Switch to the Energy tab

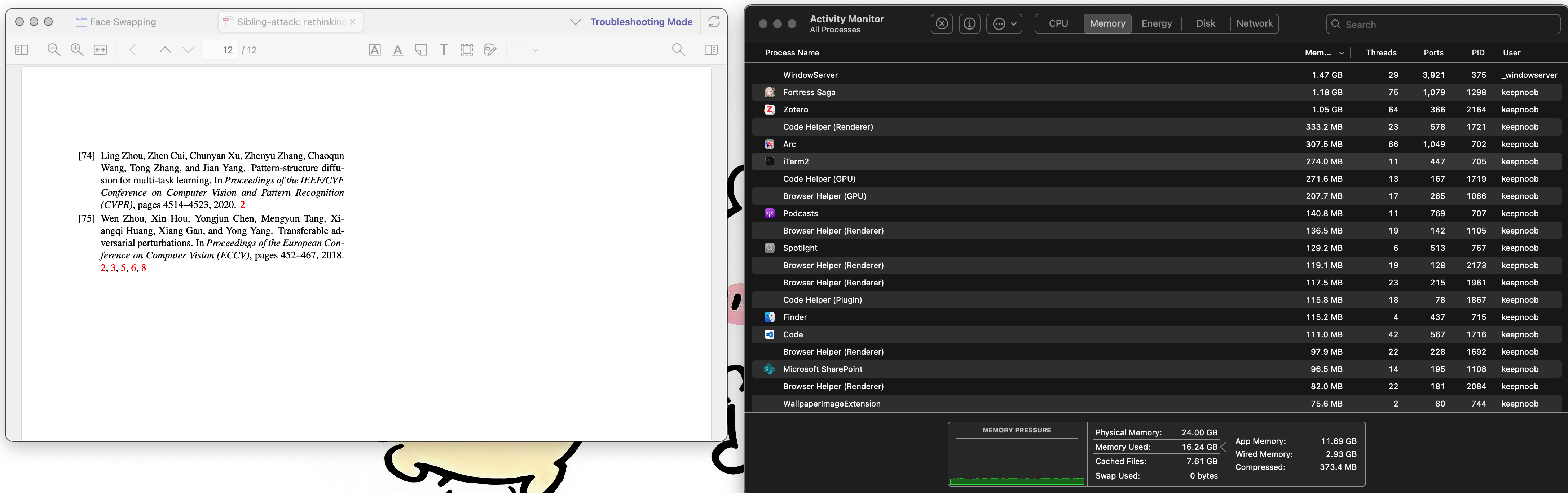[1156, 24]
